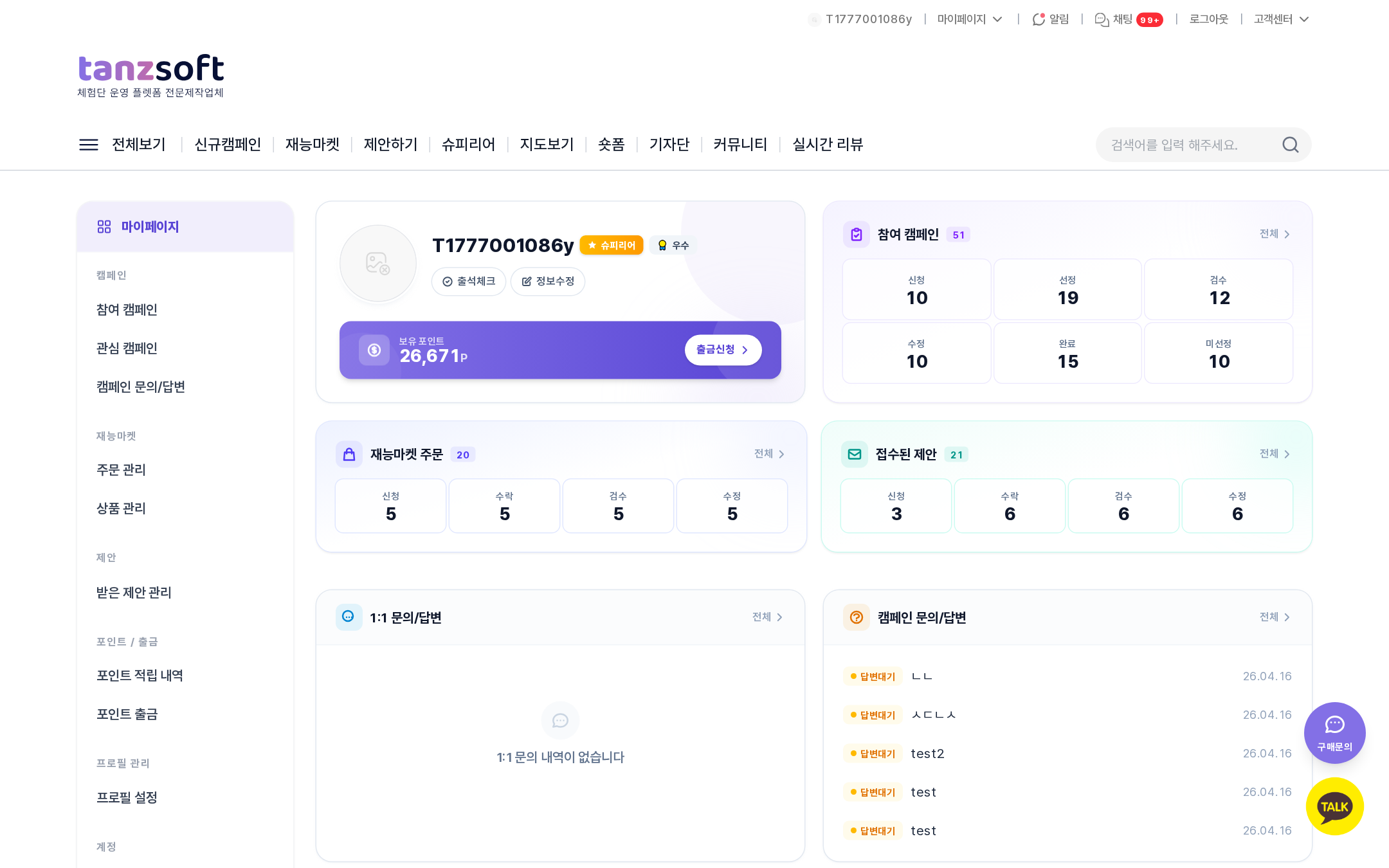
Task: Click the 마이페이지 grid icon in sidebar
Action: 104,226
